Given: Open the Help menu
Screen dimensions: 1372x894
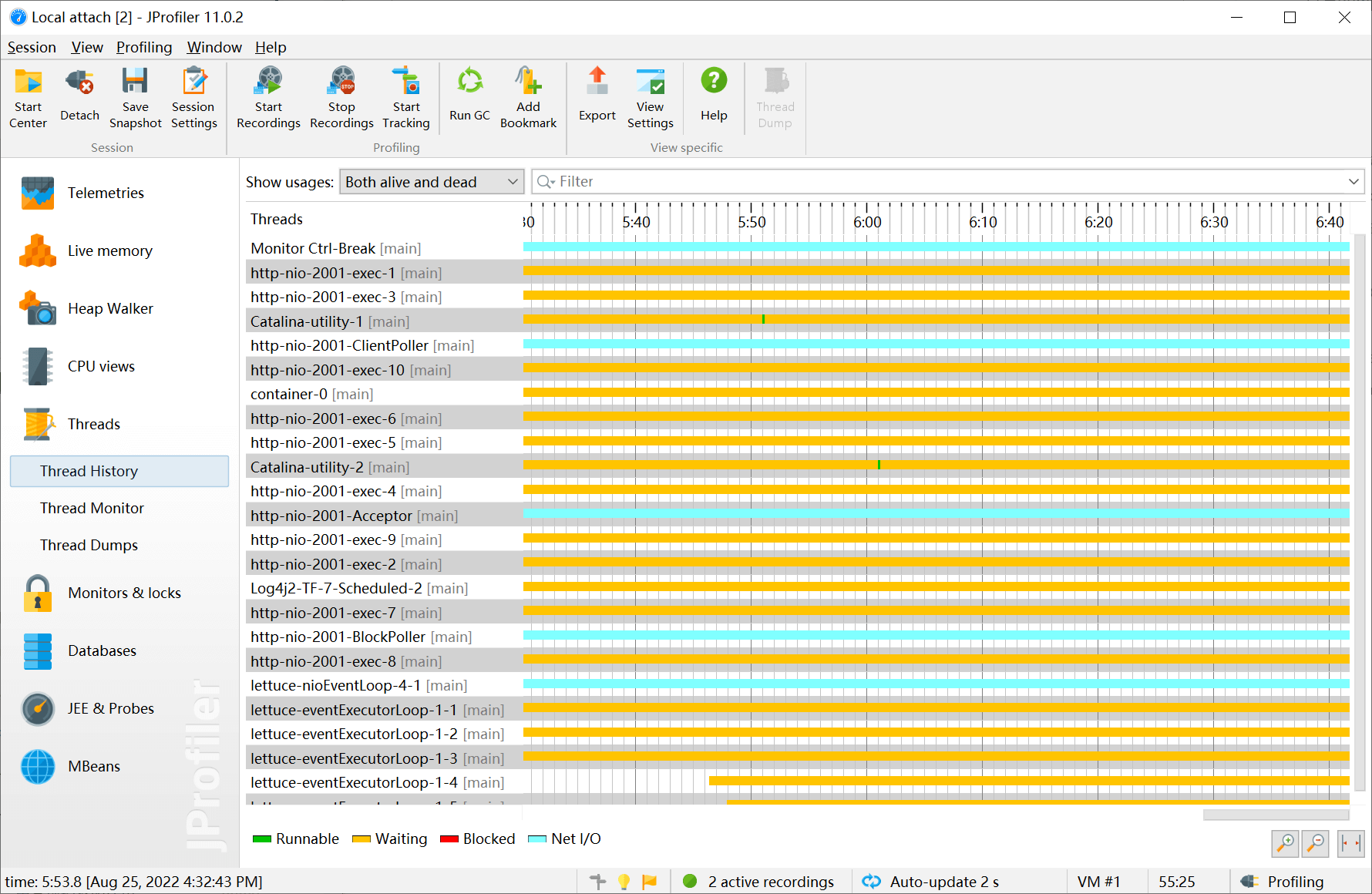Looking at the screenshot, I should coord(271,47).
